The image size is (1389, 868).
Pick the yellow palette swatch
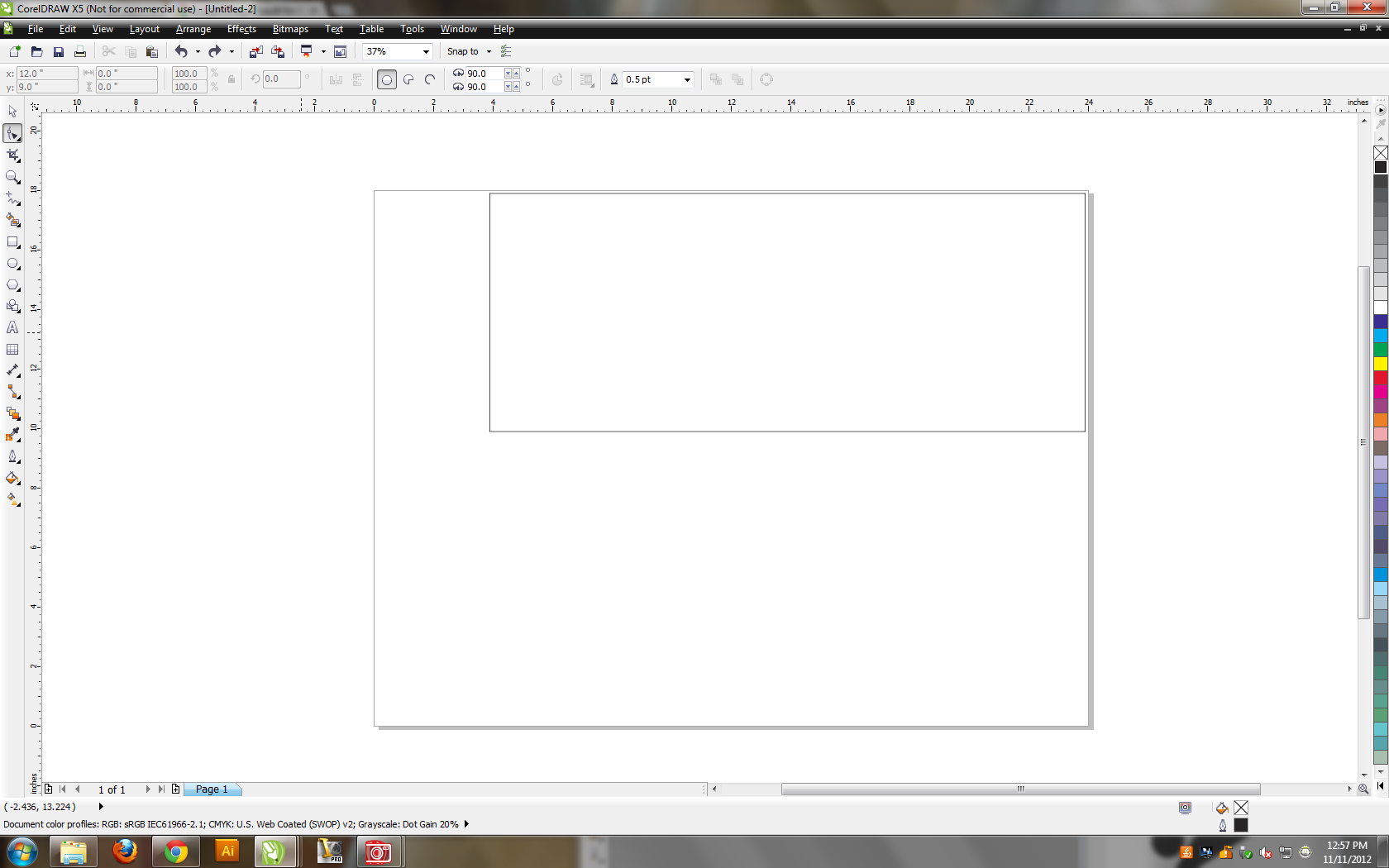coord(1381,364)
